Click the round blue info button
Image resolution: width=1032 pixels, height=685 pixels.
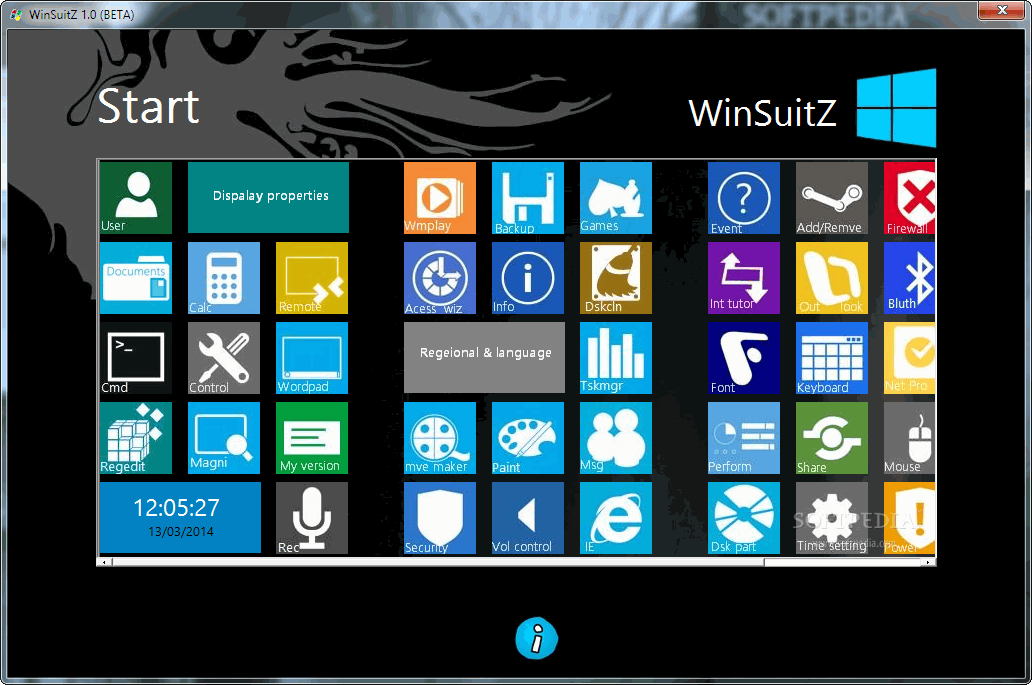536,638
